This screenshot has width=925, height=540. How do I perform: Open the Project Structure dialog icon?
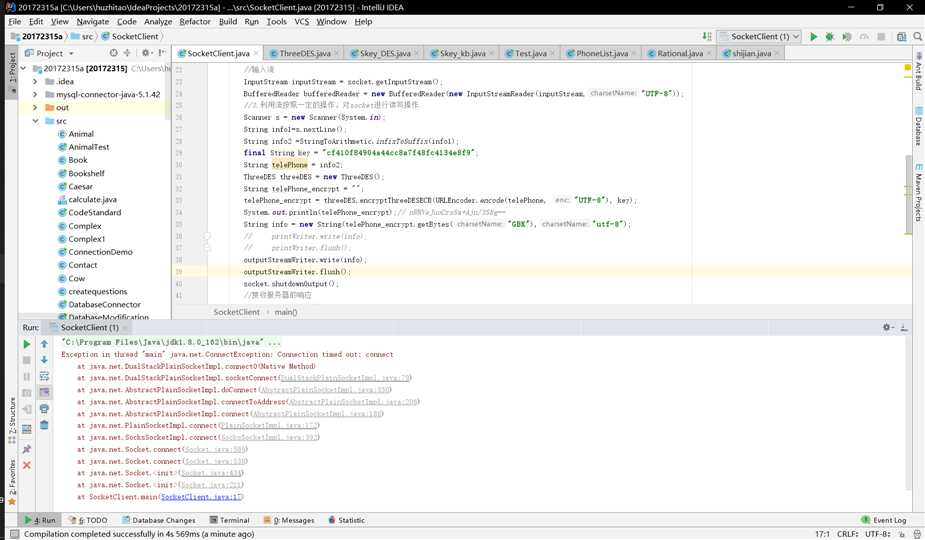[901, 37]
